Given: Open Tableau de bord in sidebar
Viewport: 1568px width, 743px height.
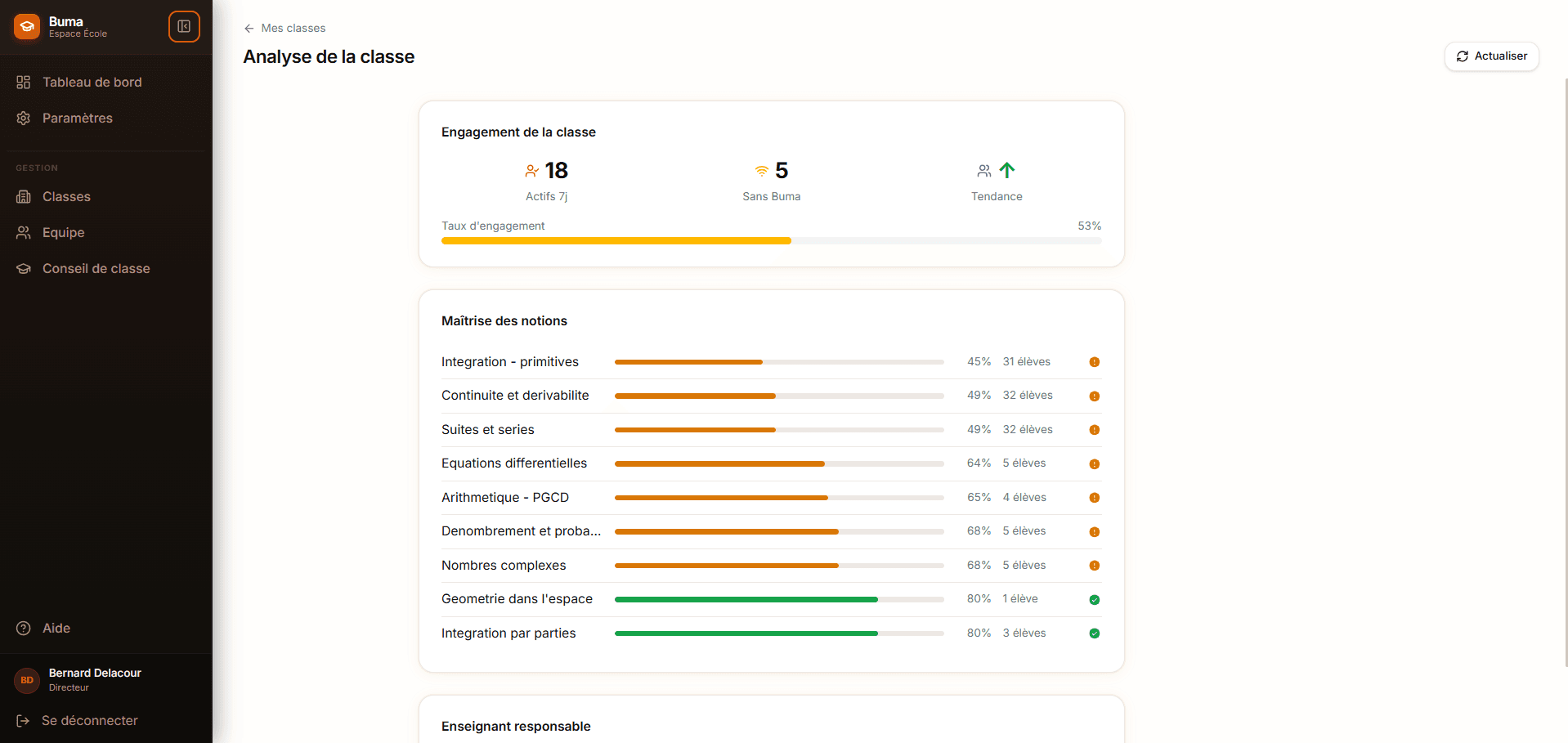Looking at the screenshot, I should click(x=106, y=83).
